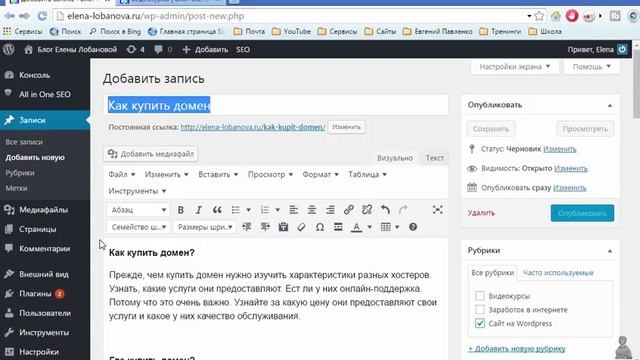The height and width of the screenshot is (360, 640).
Task: Align text right
Action: (x=330, y=210)
